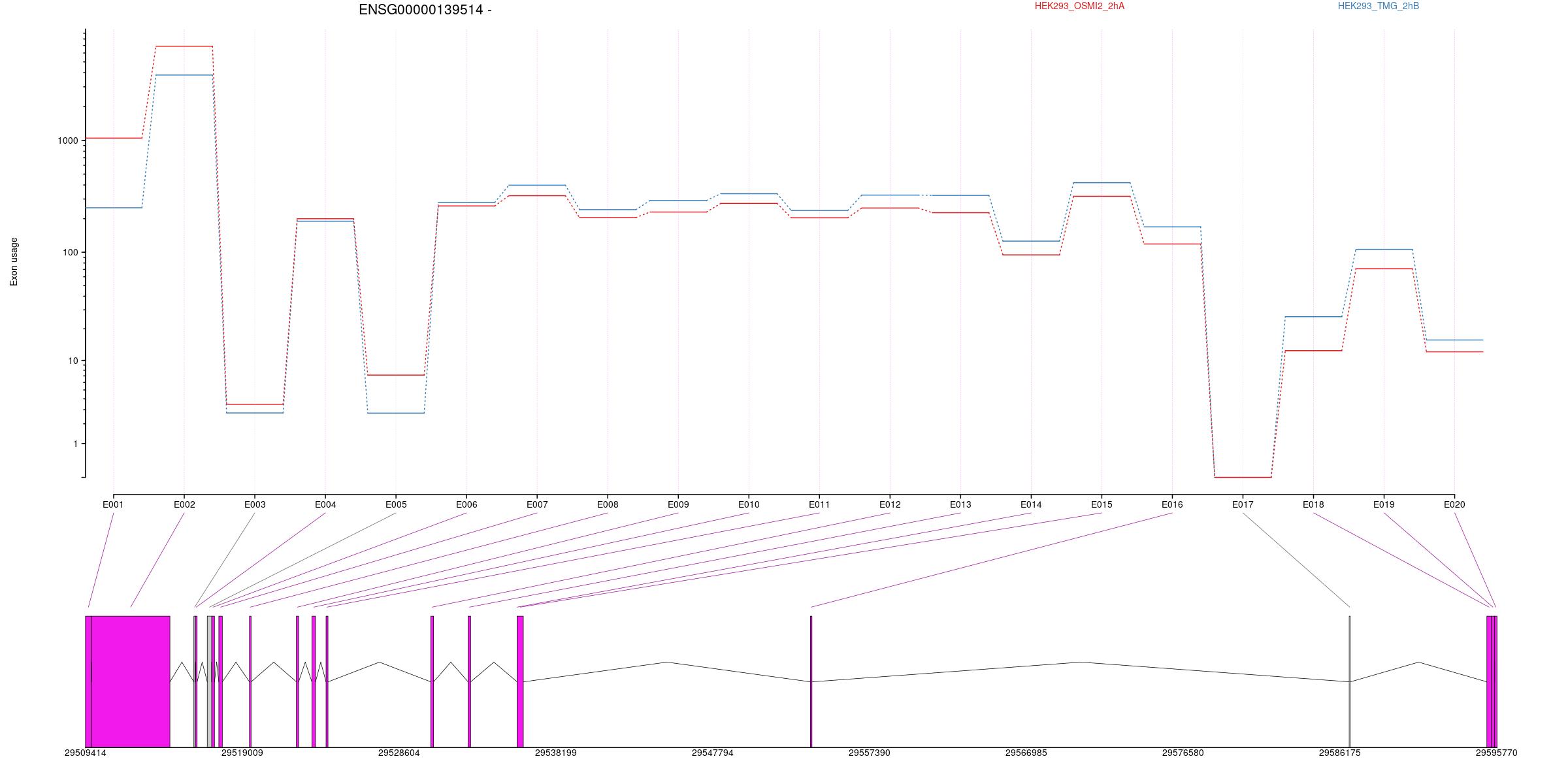Click the E005 exon label
Screen dimensions: 1568x784
point(396,504)
